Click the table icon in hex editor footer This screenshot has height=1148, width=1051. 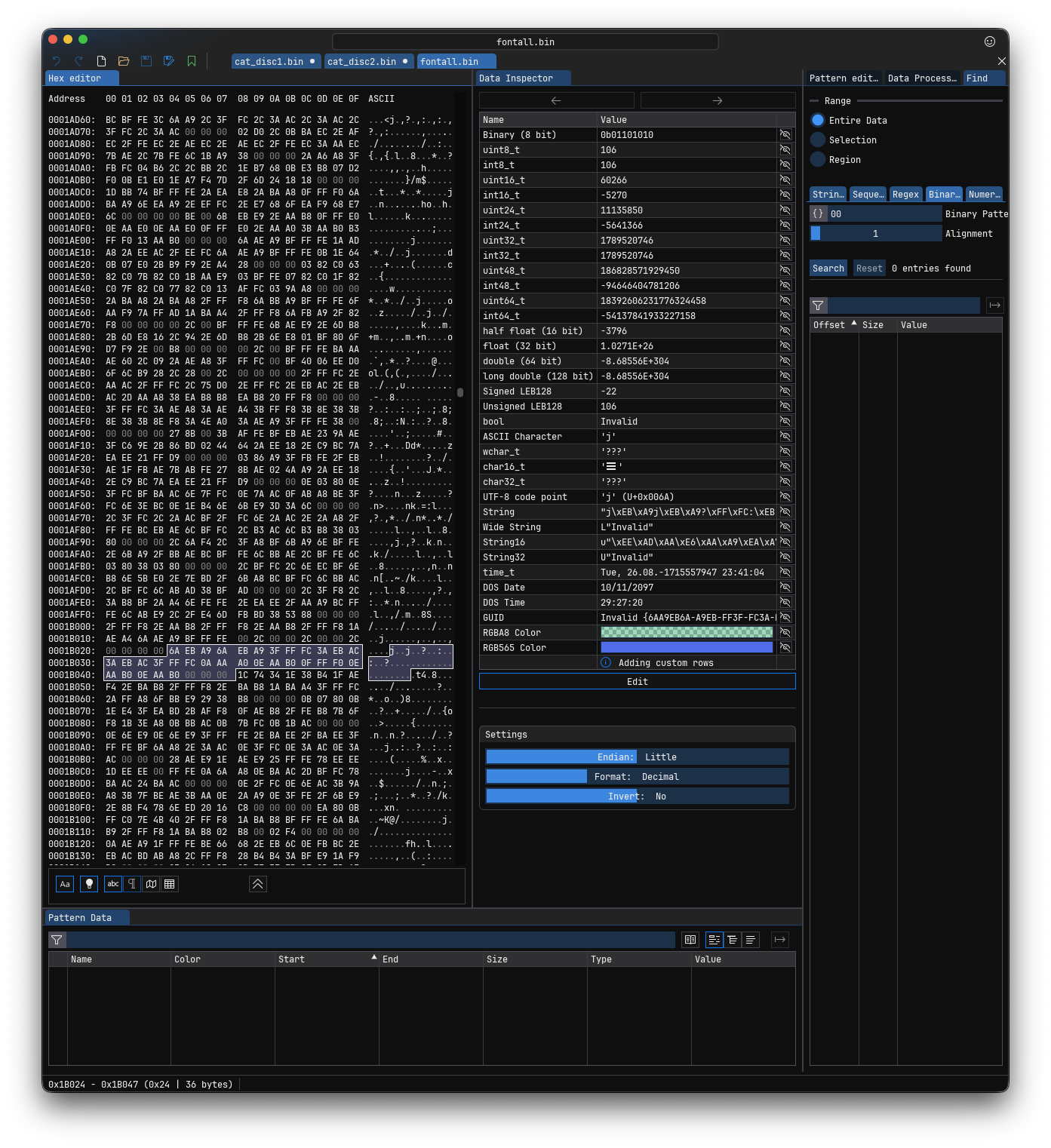[170, 884]
